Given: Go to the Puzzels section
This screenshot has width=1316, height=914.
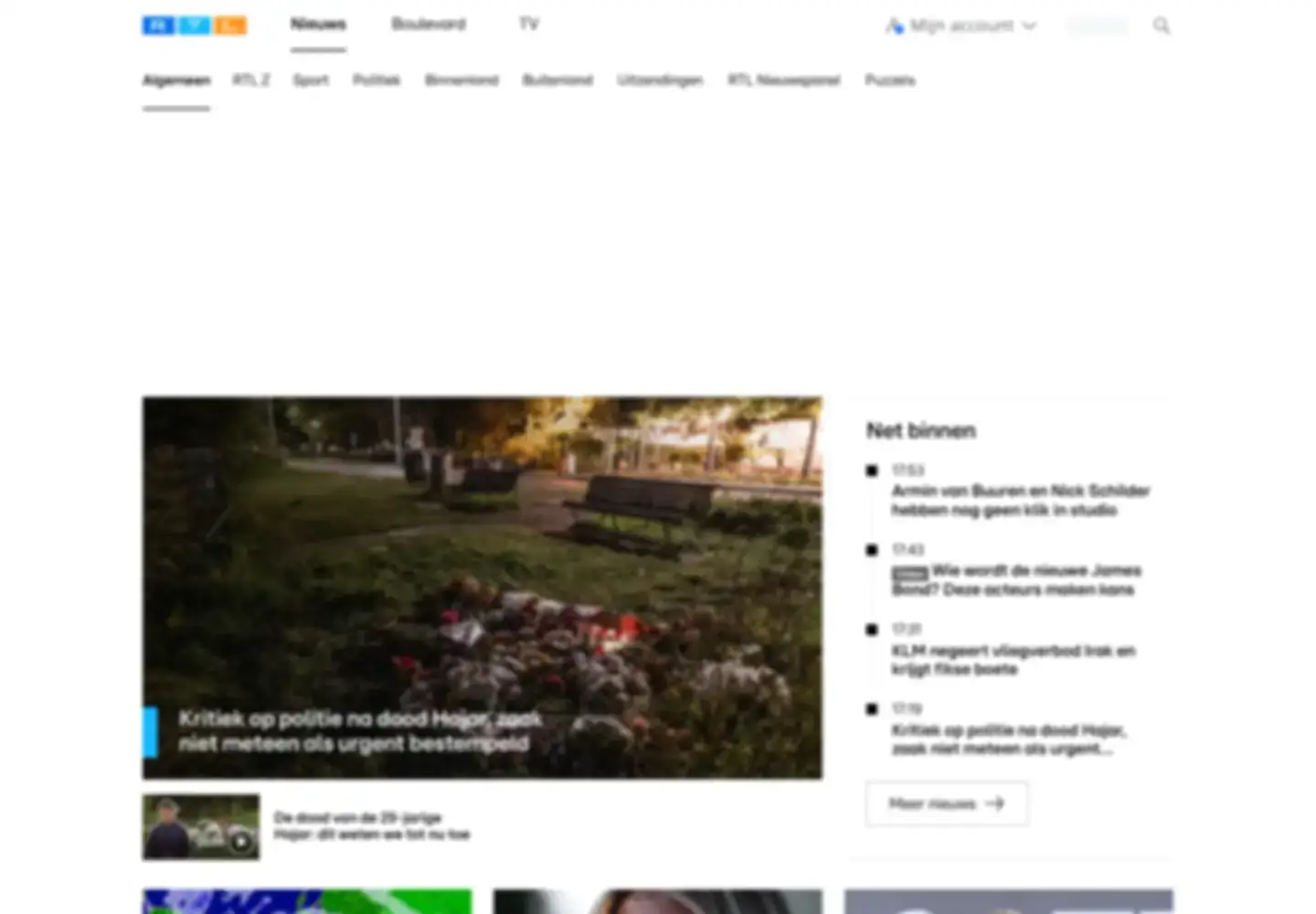Looking at the screenshot, I should click(890, 80).
